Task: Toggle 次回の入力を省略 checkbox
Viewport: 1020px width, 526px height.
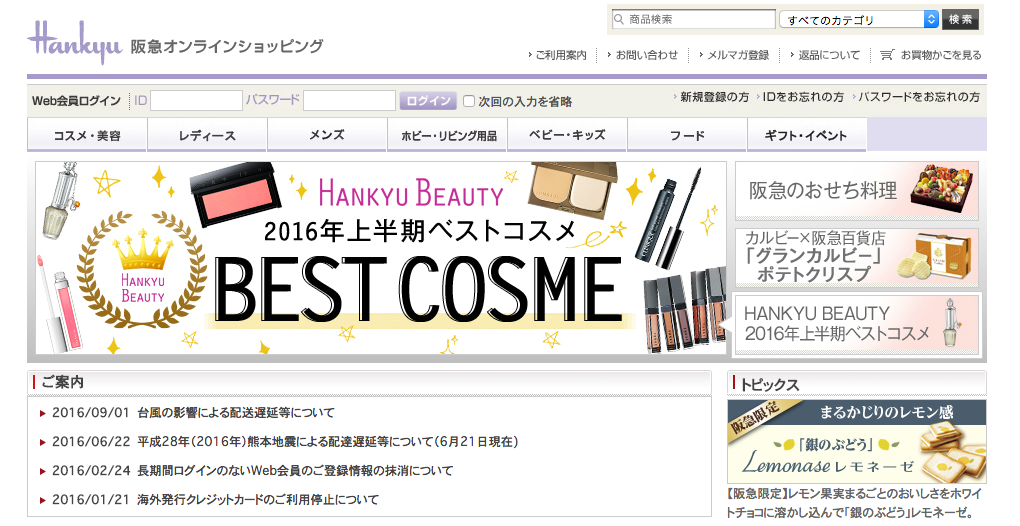Action: [468, 101]
